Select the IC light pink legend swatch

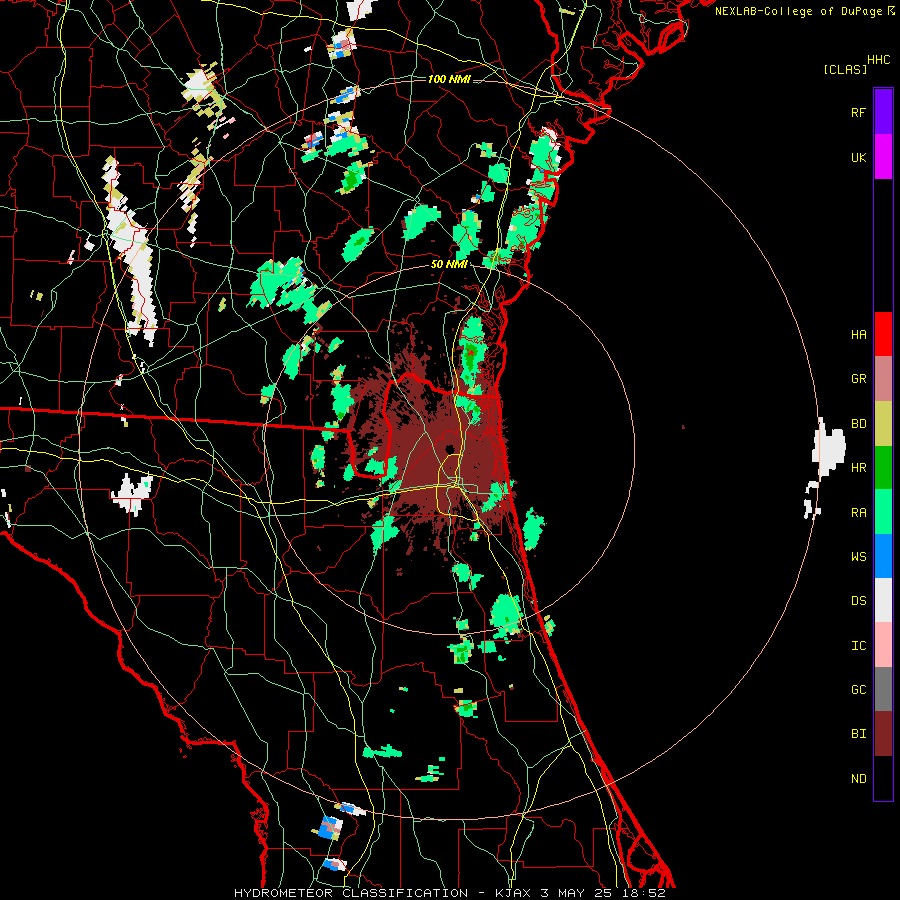click(883, 645)
